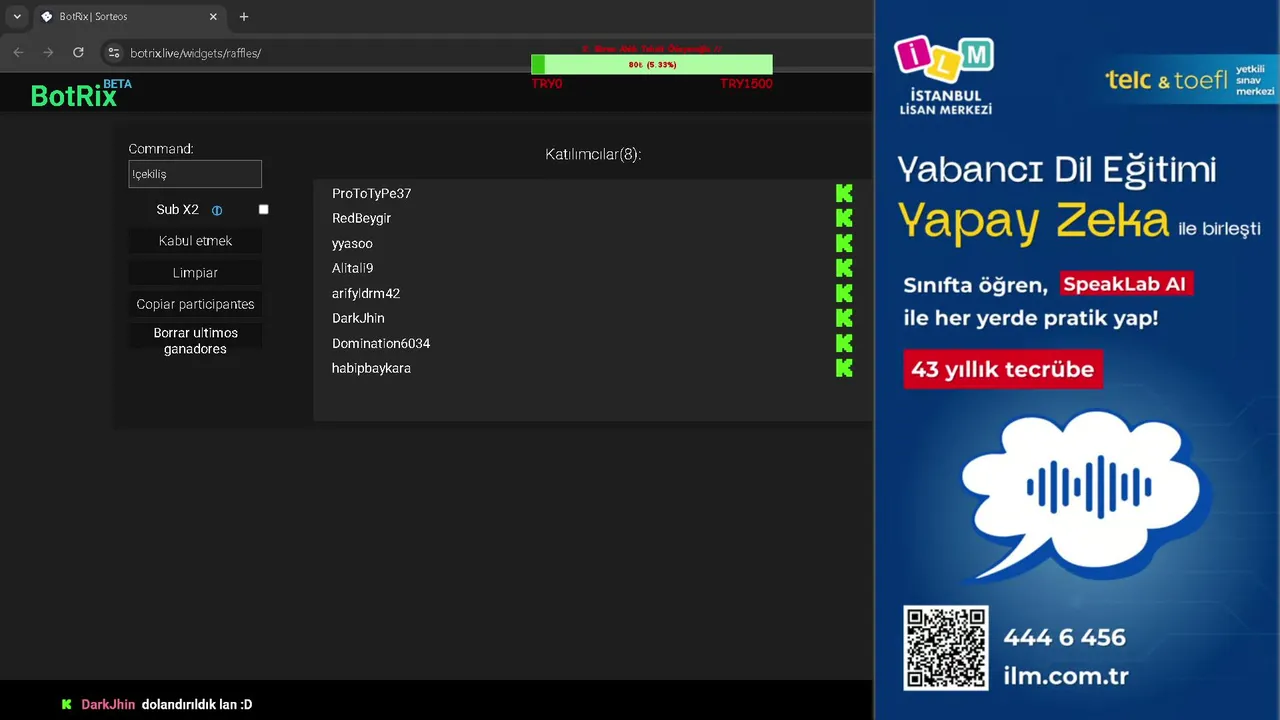
Task: Toggle the Sub X2 checkbox
Action: pyautogui.click(x=264, y=210)
